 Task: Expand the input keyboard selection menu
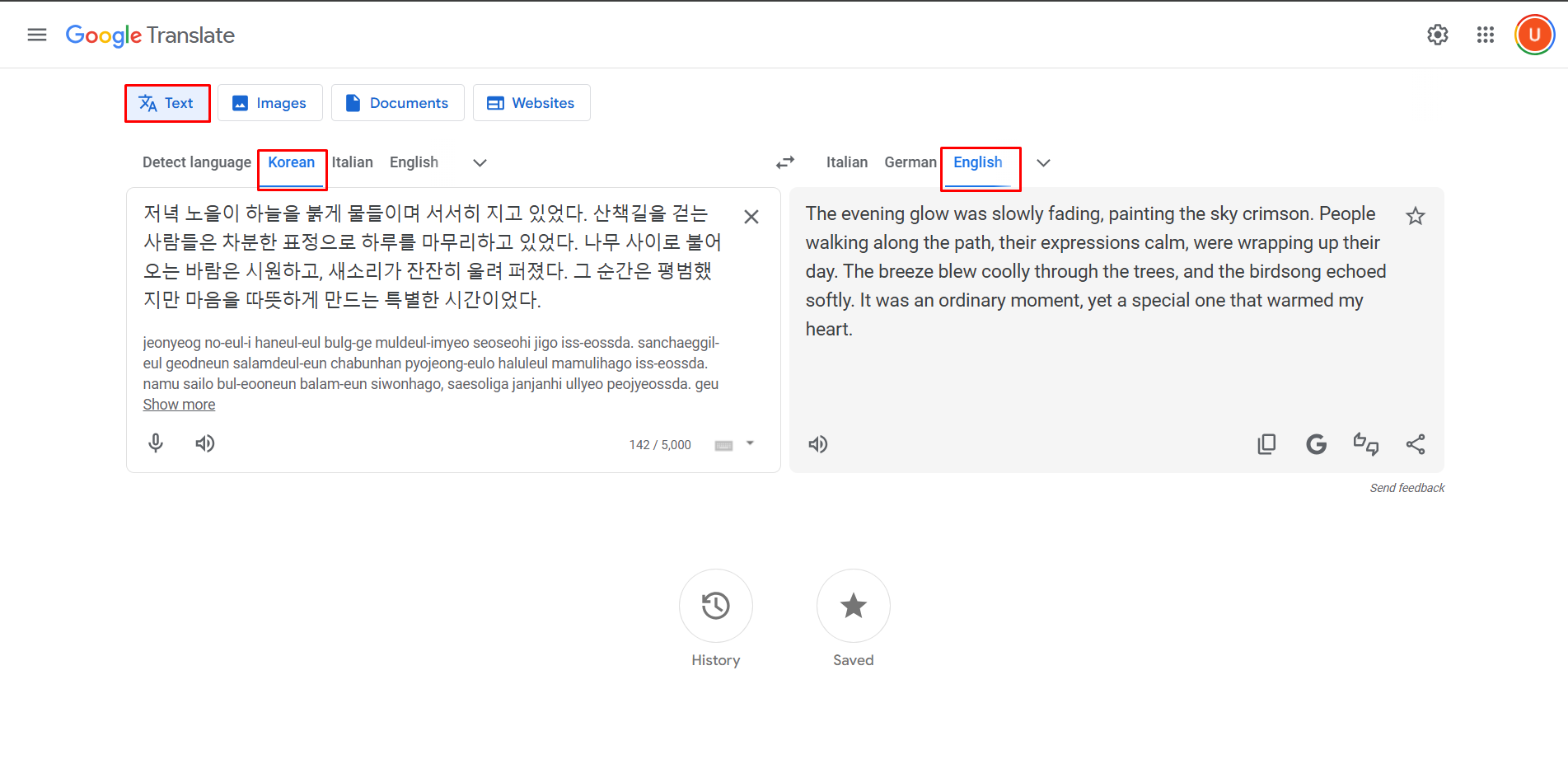(x=749, y=443)
